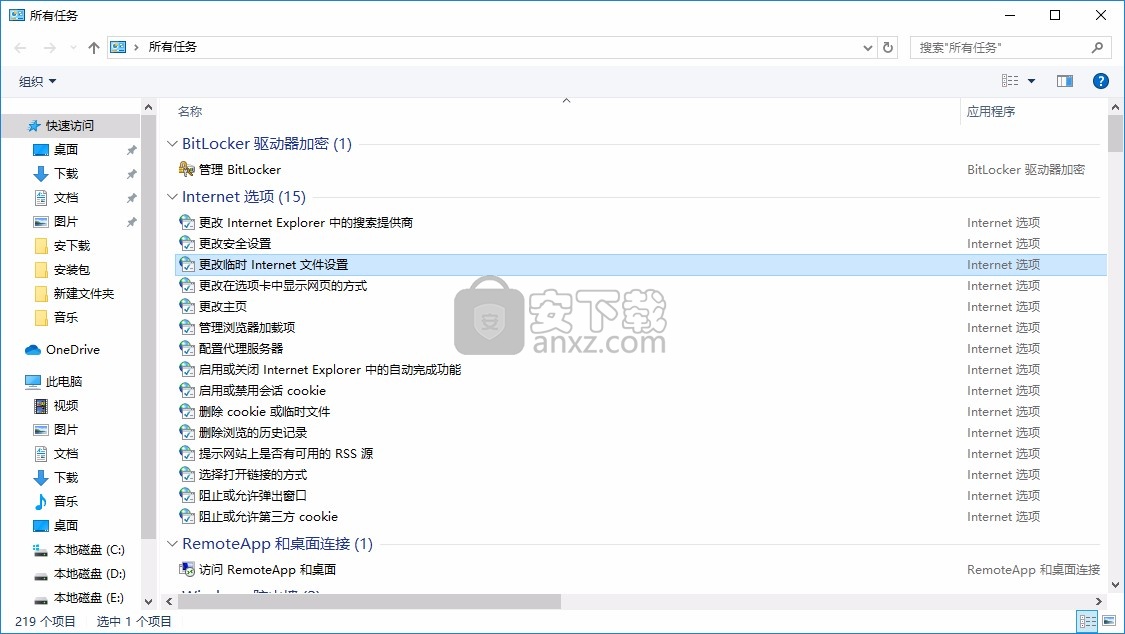Viewport: 1125px width, 634px height.
Task: Open the help question mark icon
Action: (x=1101, y=81)
